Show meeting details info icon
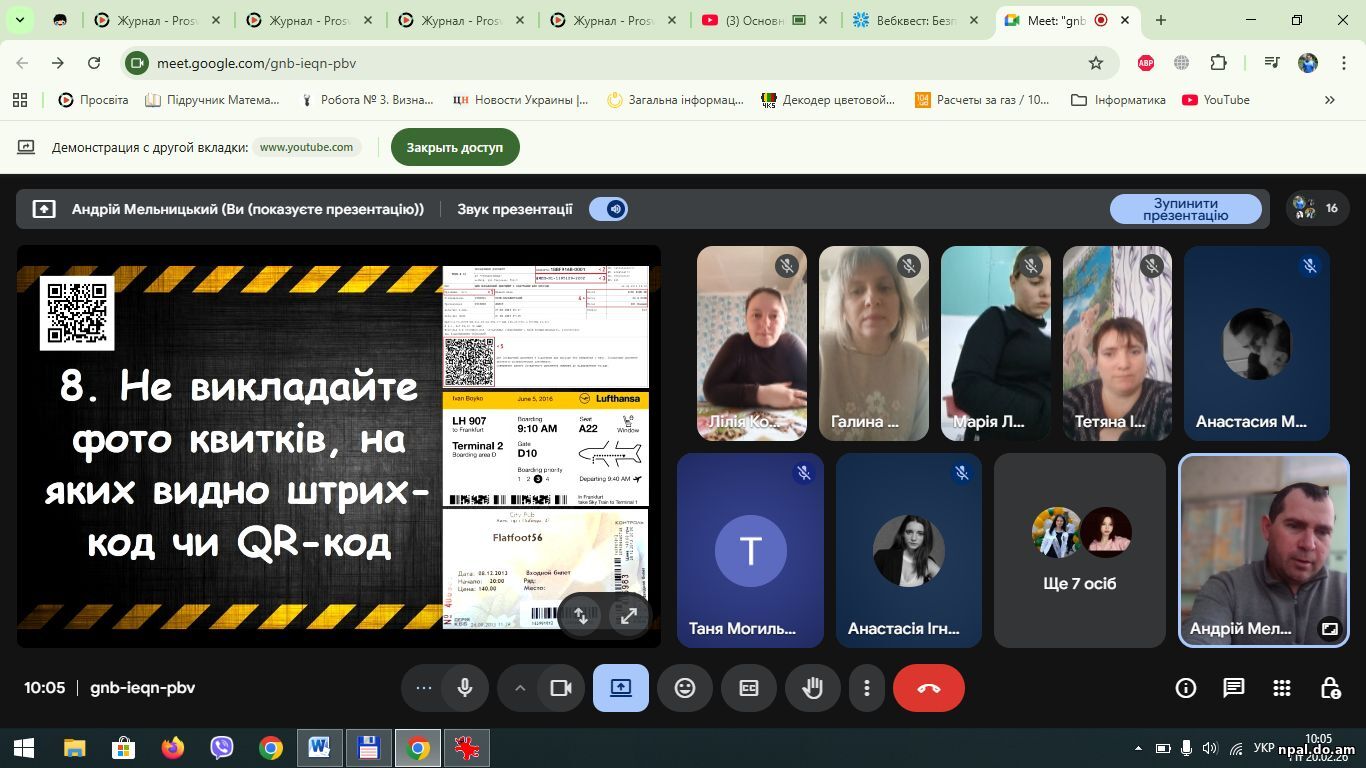 click(x=1186, y=688)
